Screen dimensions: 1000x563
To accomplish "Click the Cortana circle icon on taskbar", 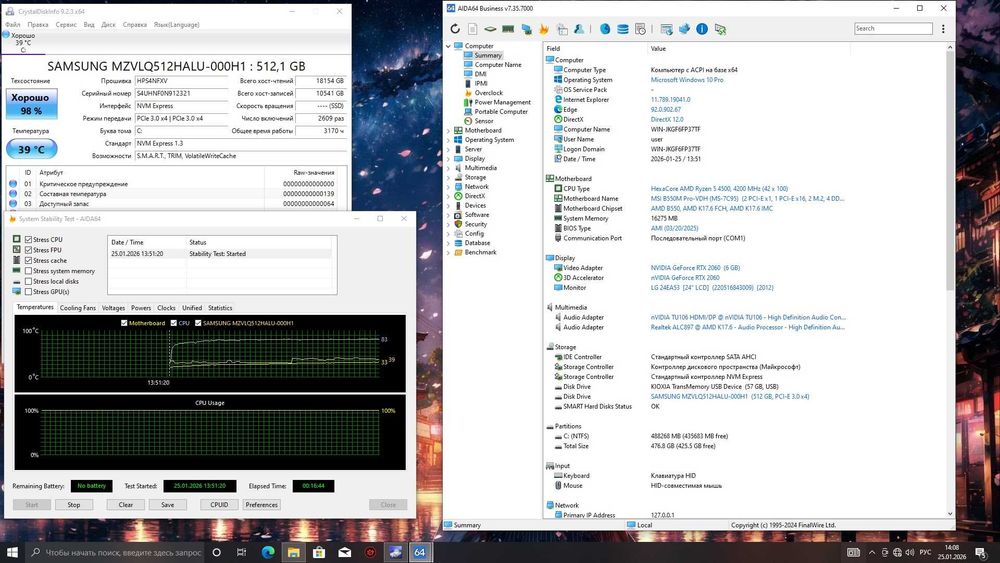I will click(216, 552).
